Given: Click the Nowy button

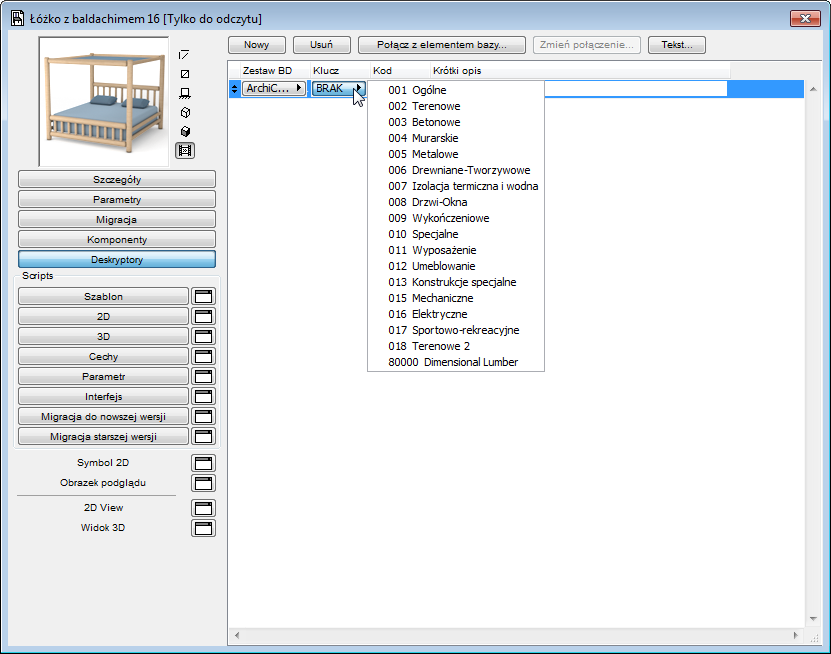Looking at the screenshot, I should click(x=257, y=45).
